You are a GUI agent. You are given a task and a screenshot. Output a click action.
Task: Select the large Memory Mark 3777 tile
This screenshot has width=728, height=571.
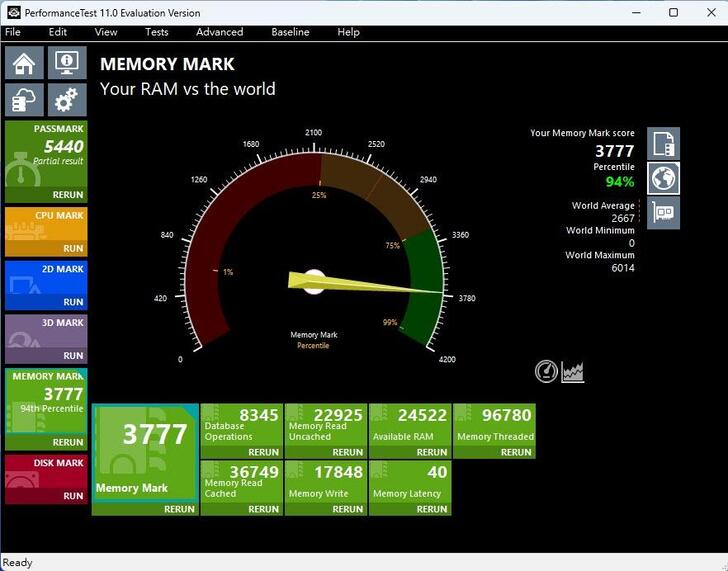(145, 454)
